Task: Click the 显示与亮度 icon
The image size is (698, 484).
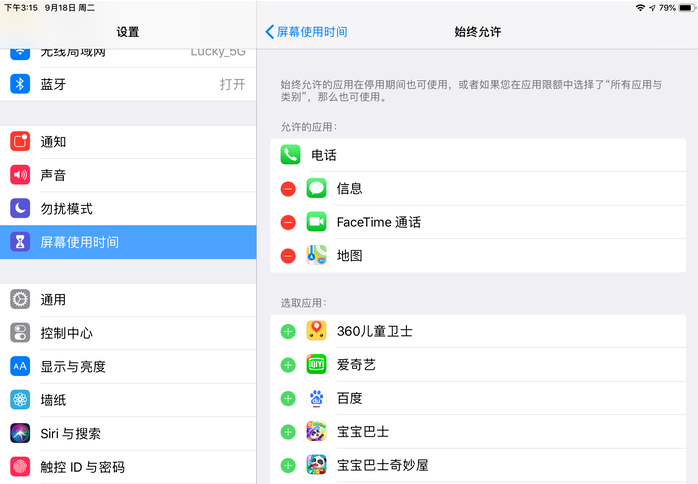Action: click(x=20, y=366)
